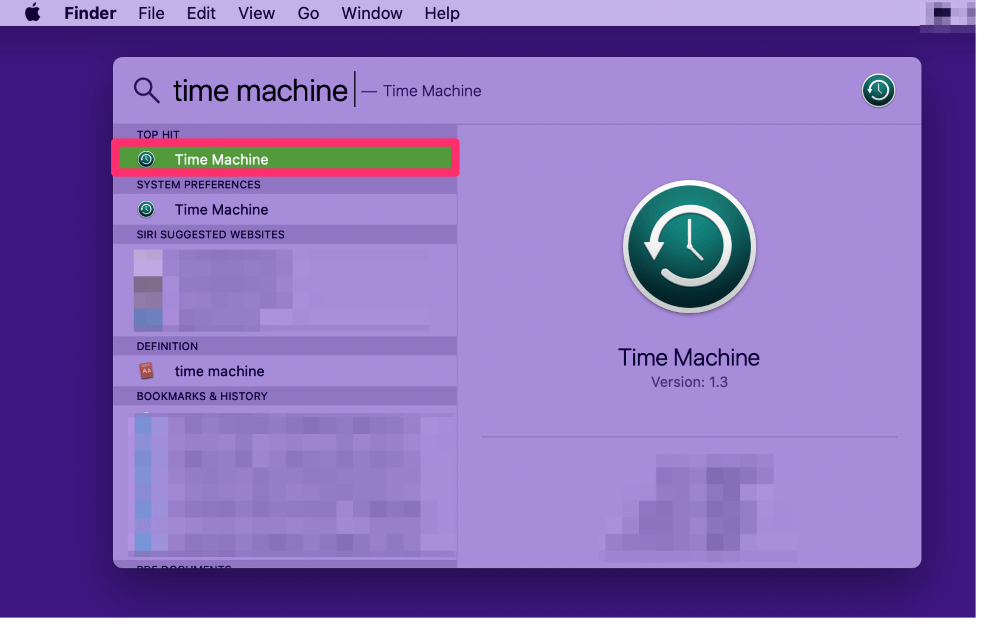Viewport: 1000px width, 642px height.
Task: Open the Finder menu
Action: coord(90,13)
